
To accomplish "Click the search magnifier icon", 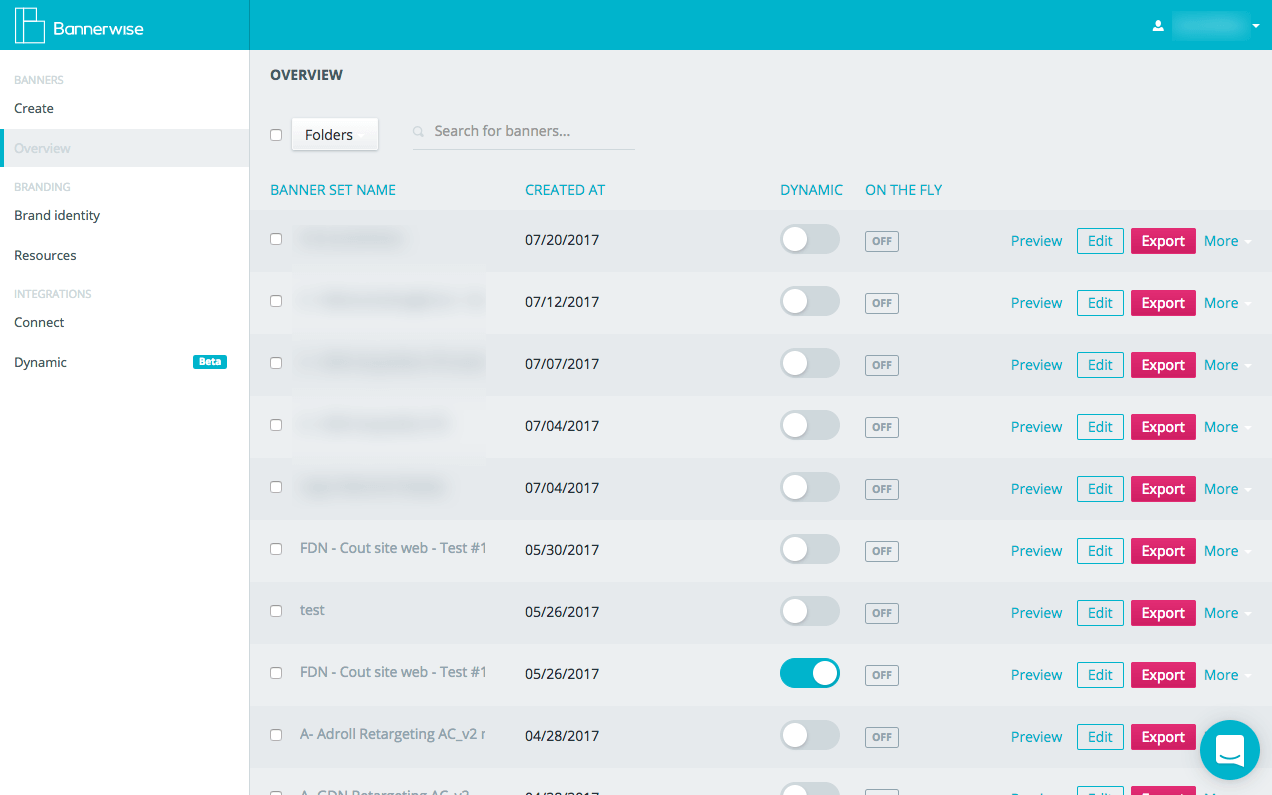I will pos(419,132).
